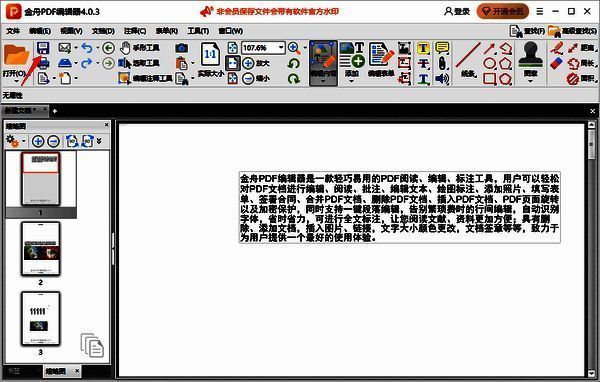Select the Perimeter measurement tool

tap(582, 63)
